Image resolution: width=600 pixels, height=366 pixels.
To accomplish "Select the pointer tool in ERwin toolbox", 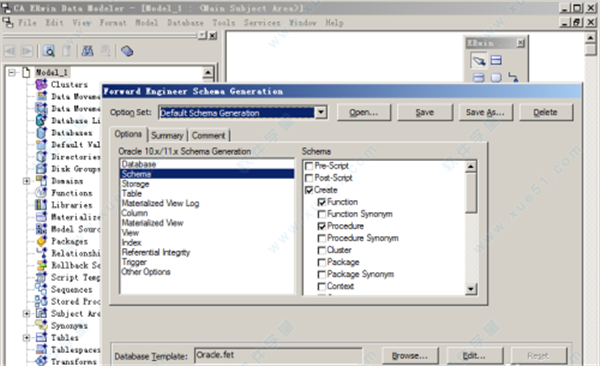I will (x=479, y=60).
